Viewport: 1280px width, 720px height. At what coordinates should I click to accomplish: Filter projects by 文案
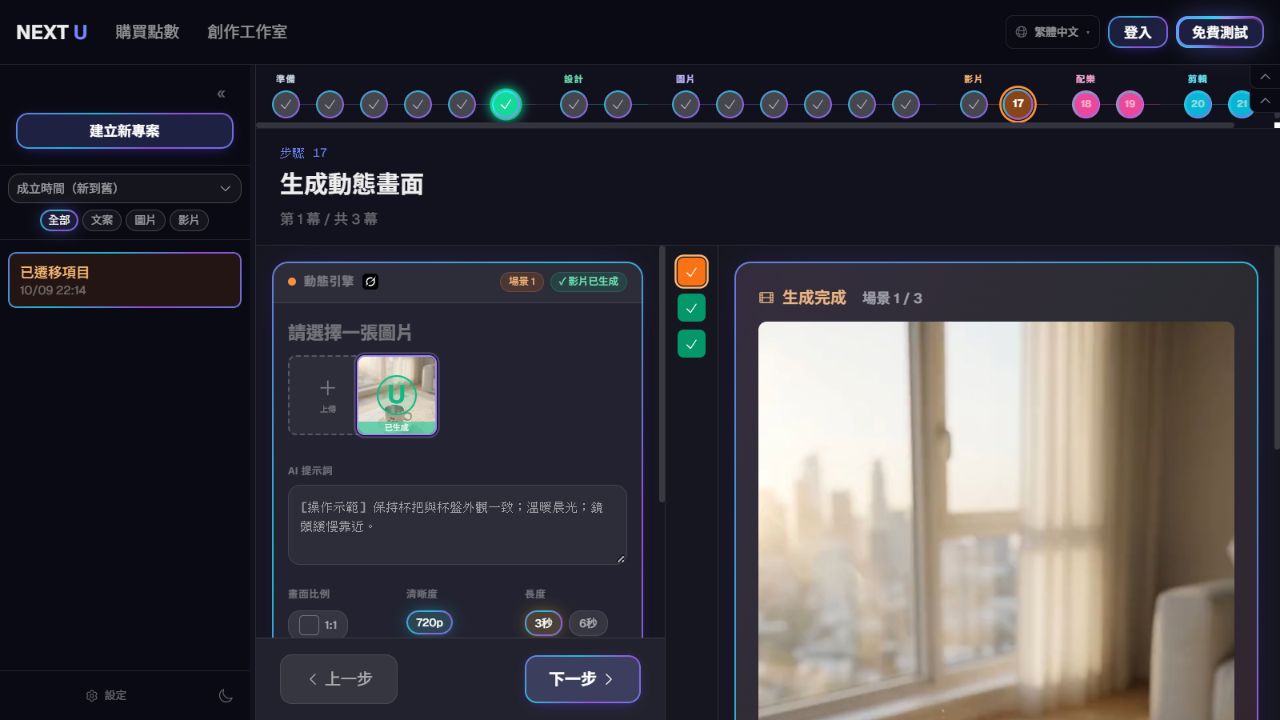tap(102, 220)
